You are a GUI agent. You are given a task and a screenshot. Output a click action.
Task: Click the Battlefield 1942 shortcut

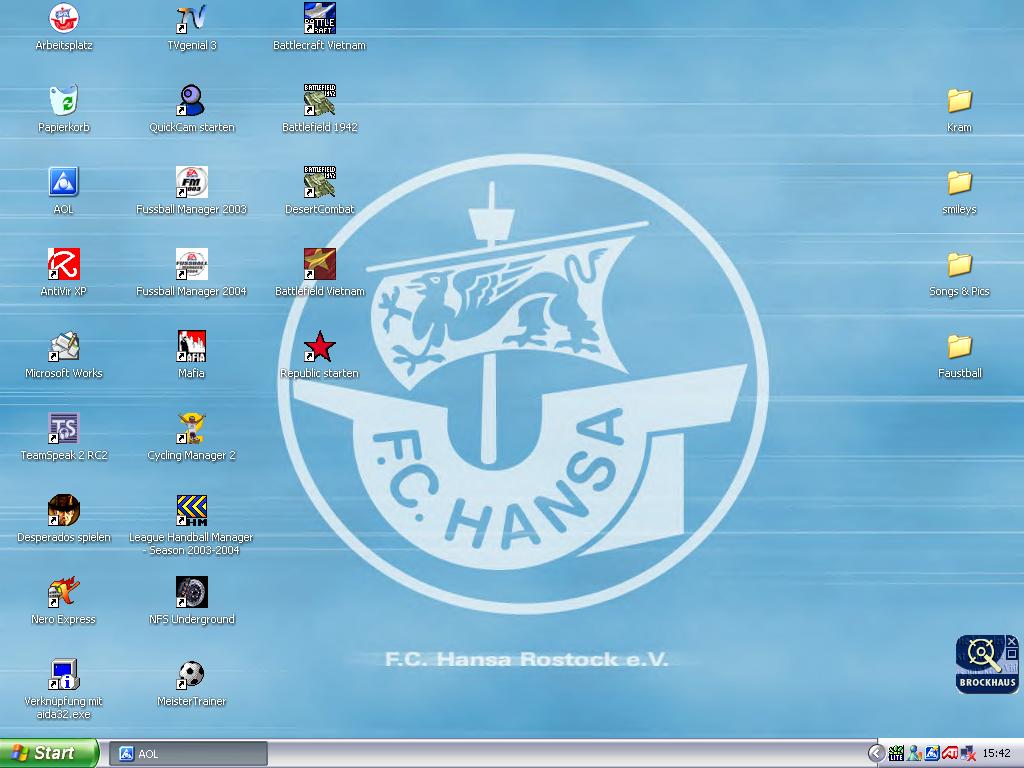point(319,101)
